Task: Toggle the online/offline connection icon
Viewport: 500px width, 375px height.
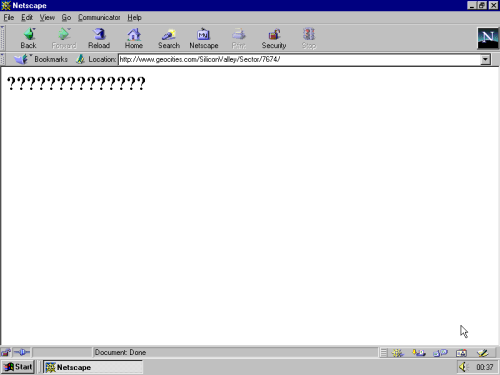Action: tap(22, 352)
